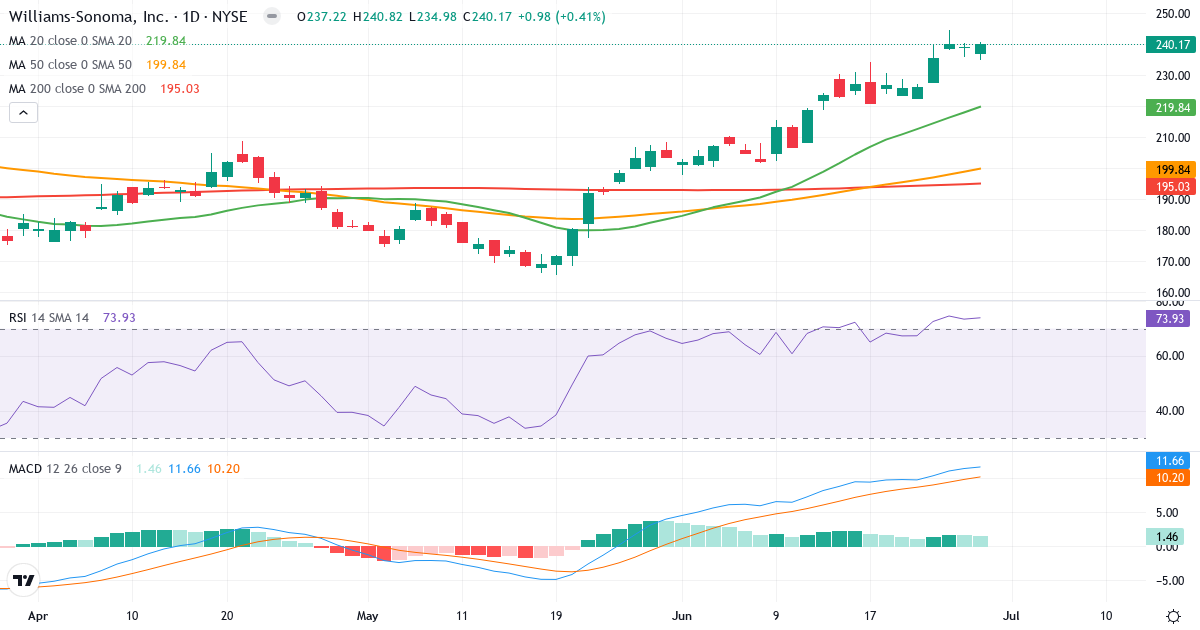The width and height of the screenshot is (1200, 630).
Task: Click the green 219.84 SMA 20 price tag
Action: point(1169,107)
